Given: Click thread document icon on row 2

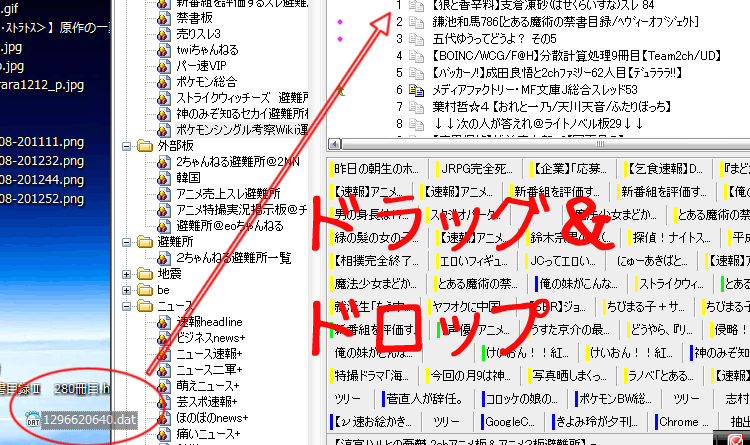Looking at the screenshot, I should [416, 22].
